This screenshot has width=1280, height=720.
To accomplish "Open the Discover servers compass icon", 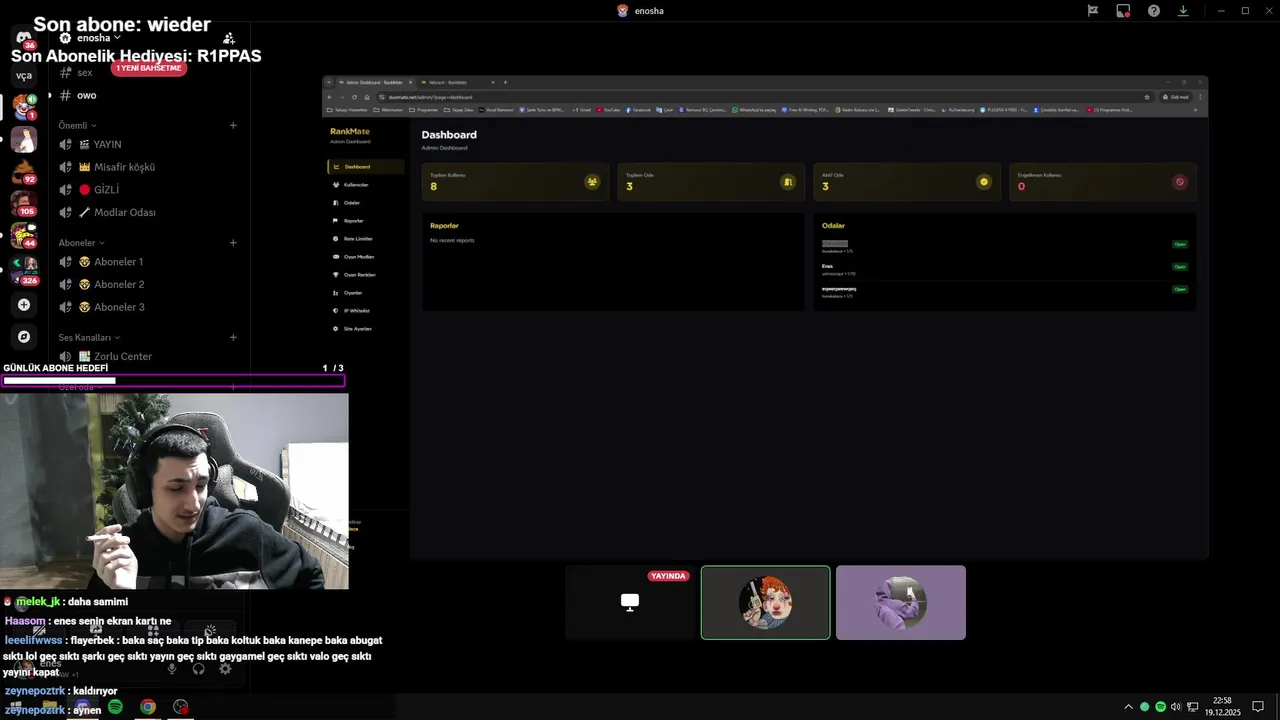I will [24, 337].
